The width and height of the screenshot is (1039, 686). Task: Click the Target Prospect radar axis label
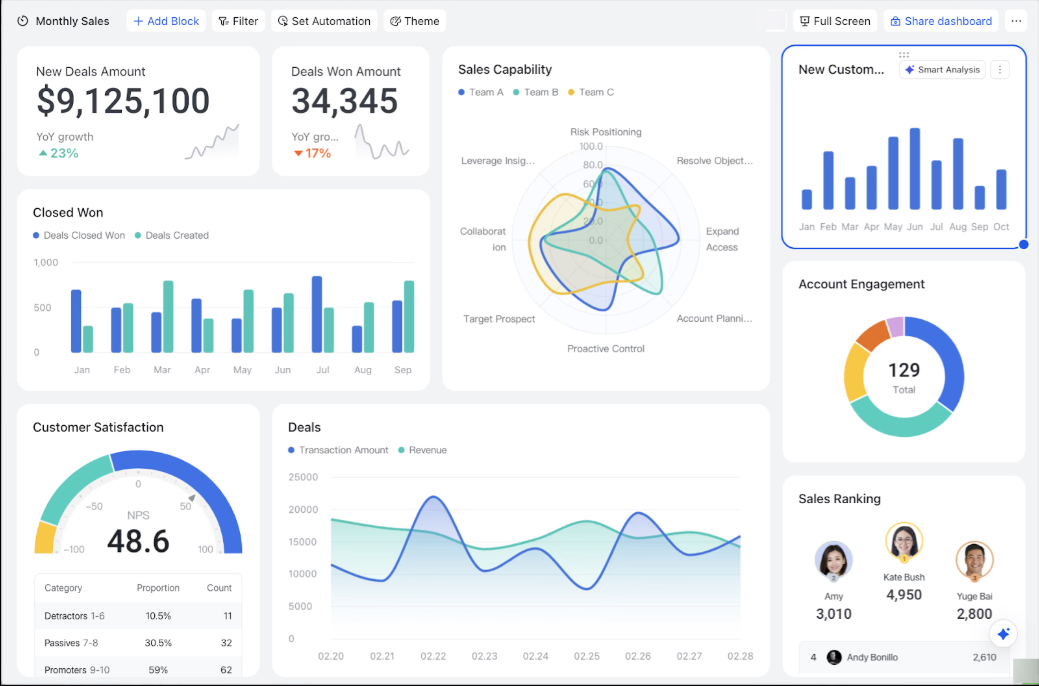click(499, 319)
